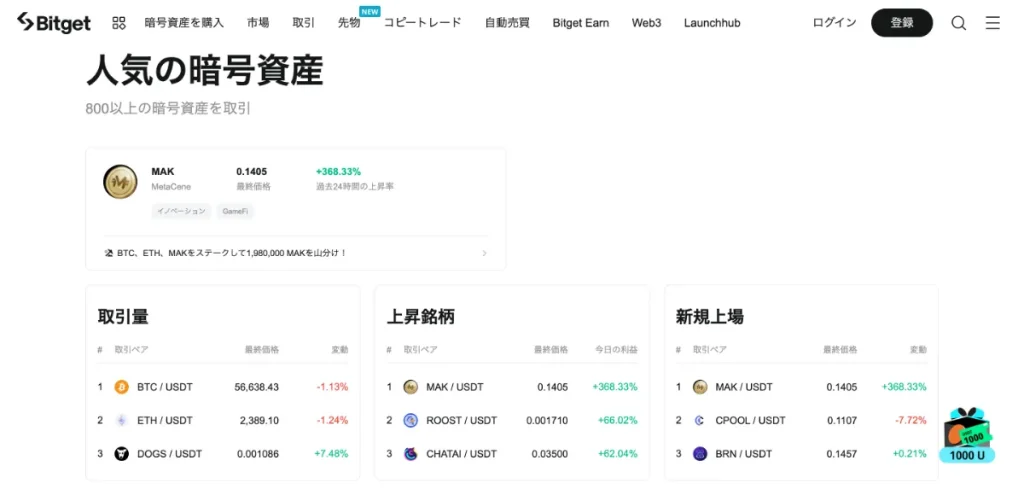Click the 取引量 card heading
The width and height of the screenshot is (1024, 495).
123,317
